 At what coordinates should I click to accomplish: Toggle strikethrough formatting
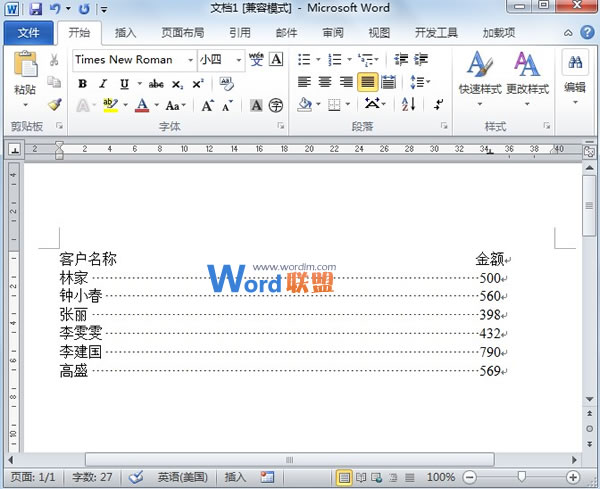(156, 83)
